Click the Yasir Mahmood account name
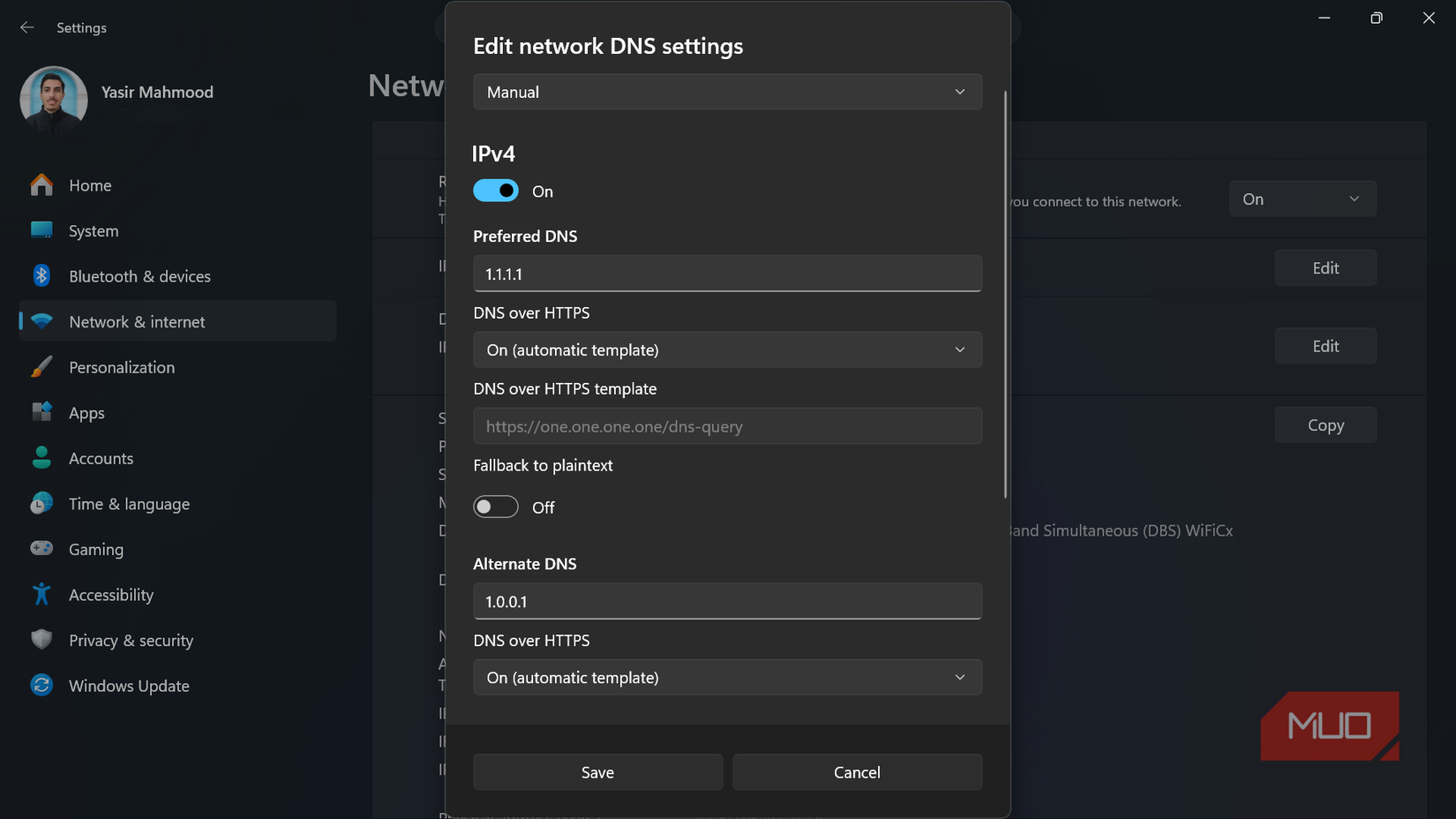Image resolution: width=1456 pixels, height=819 pixels. pos(157,92)
